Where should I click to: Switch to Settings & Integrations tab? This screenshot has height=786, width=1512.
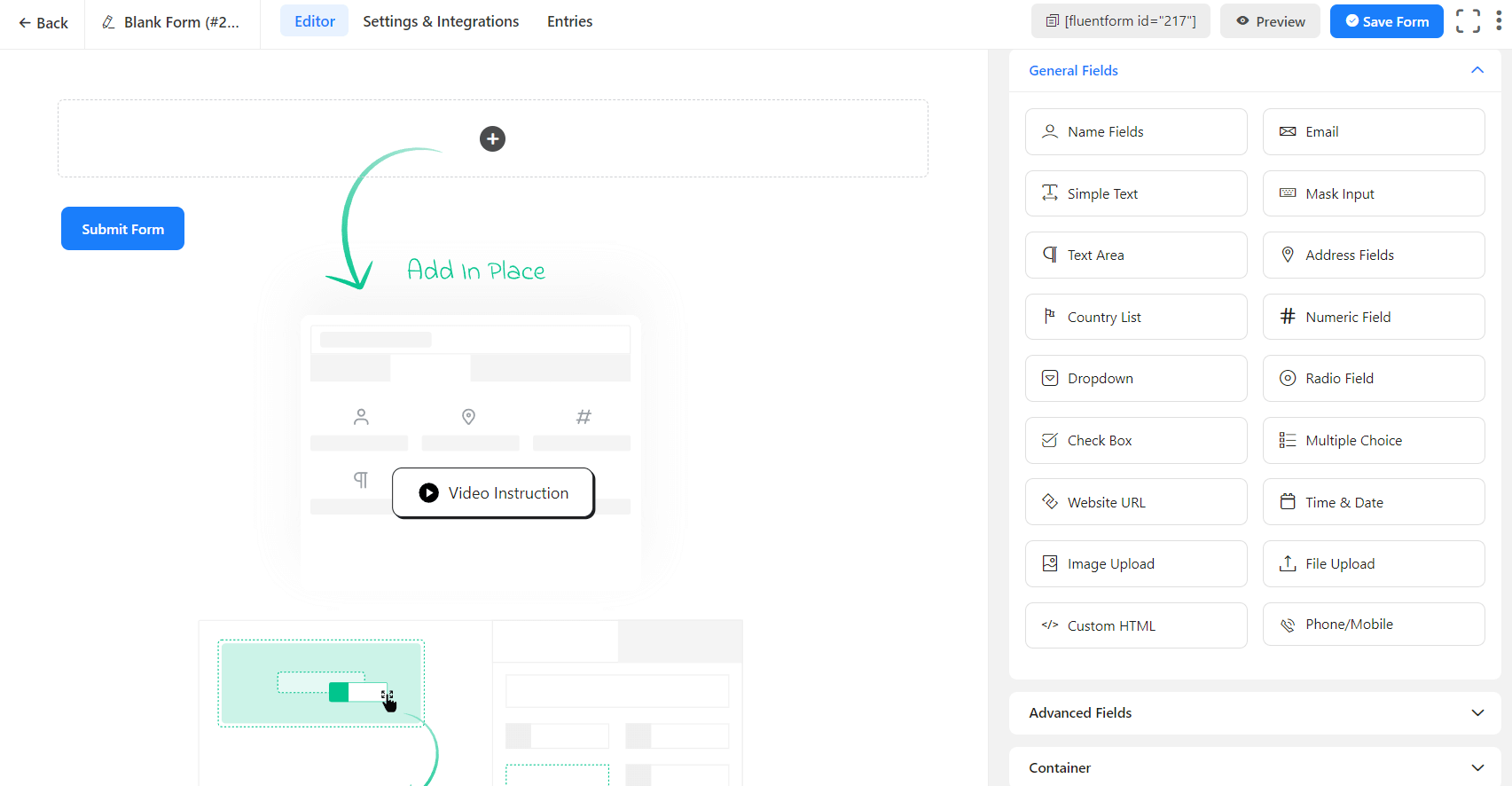(x=441, y=21)
